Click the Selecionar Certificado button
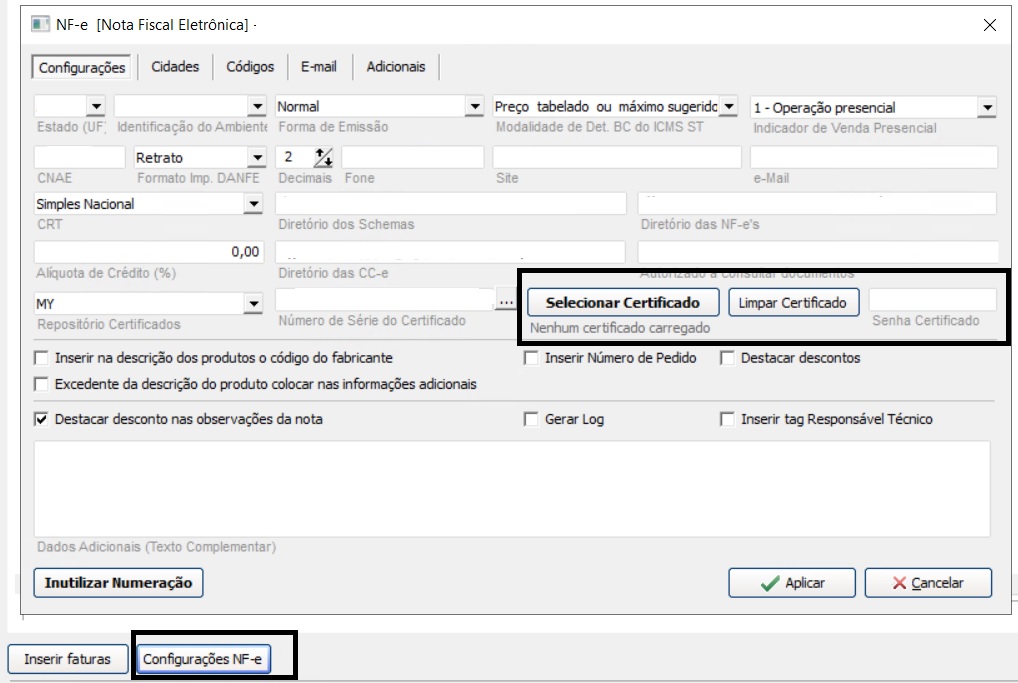This screenshot has width=1018, height=683. 623,302
